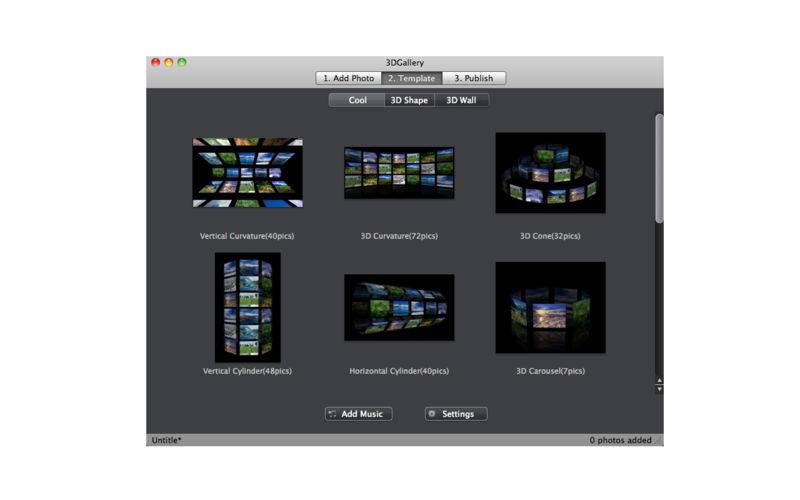Open the Settings button

(456, 414)
